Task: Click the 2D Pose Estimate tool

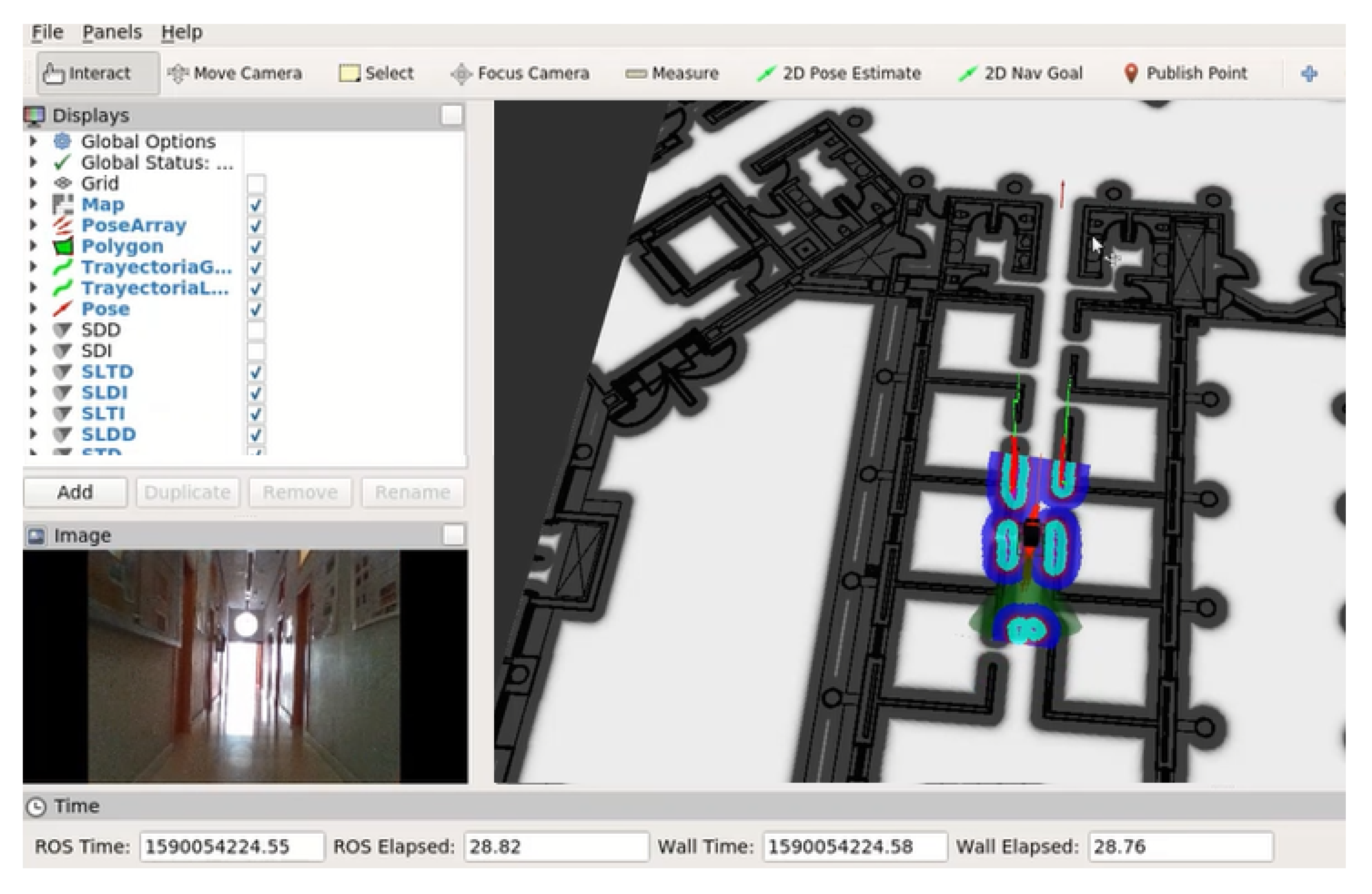Action: [x=839, y=73]
